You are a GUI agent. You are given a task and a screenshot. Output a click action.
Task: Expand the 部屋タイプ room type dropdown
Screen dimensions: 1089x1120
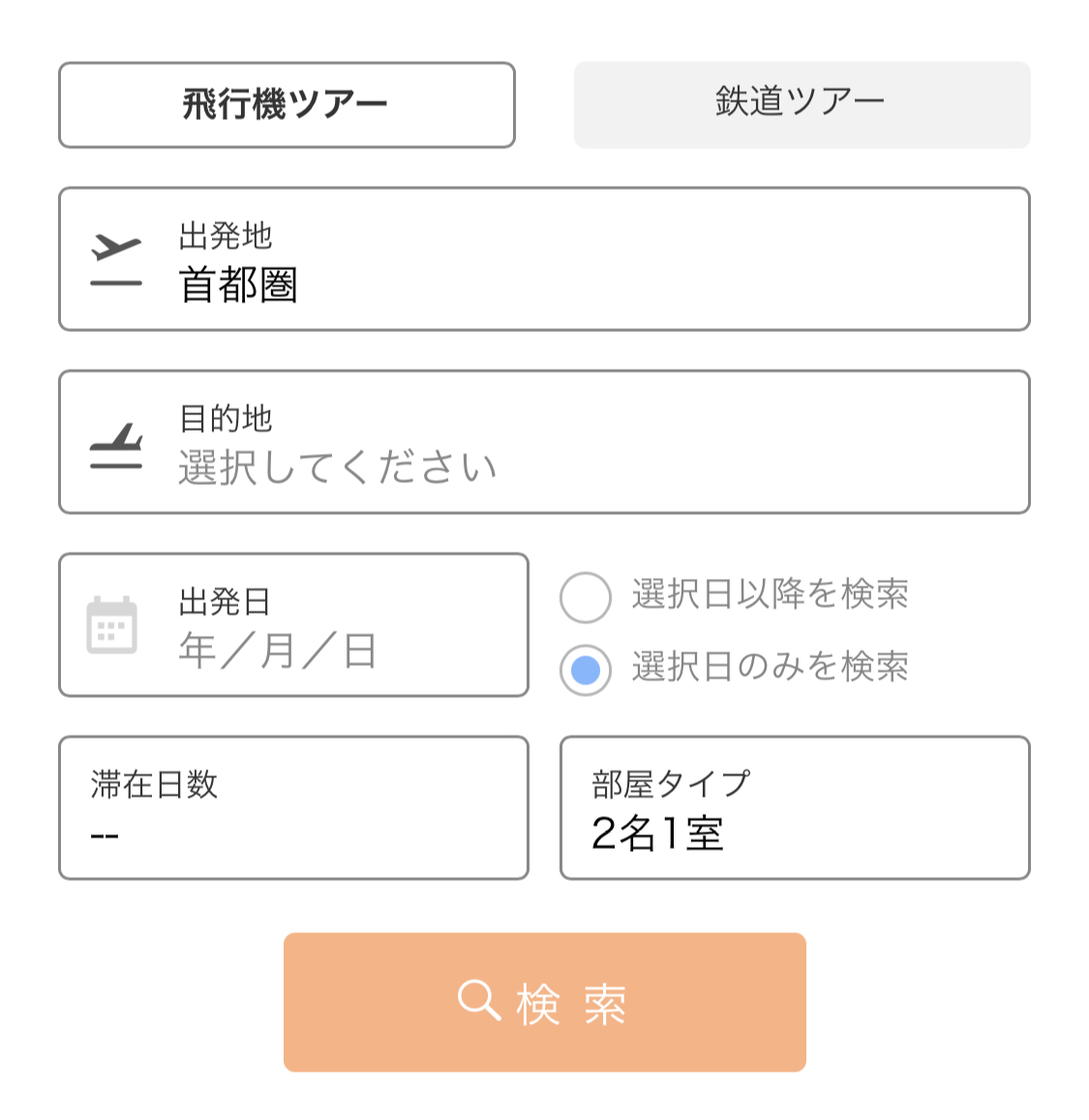[795, 808]
